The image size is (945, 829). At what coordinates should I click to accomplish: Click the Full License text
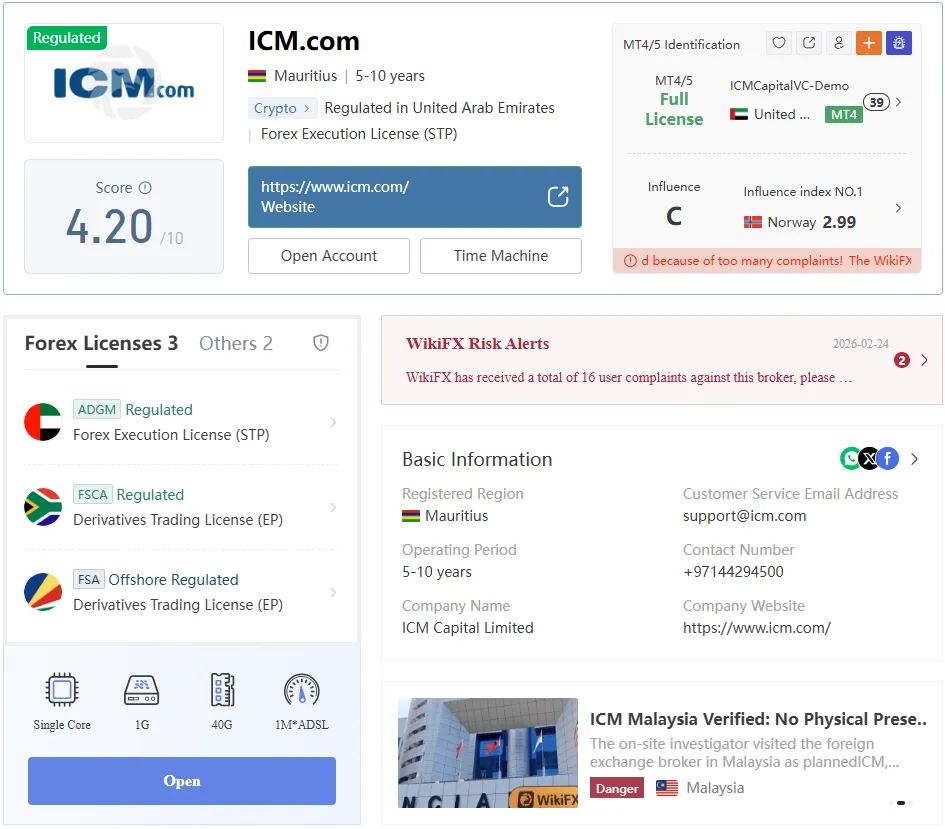click(674, 109)
